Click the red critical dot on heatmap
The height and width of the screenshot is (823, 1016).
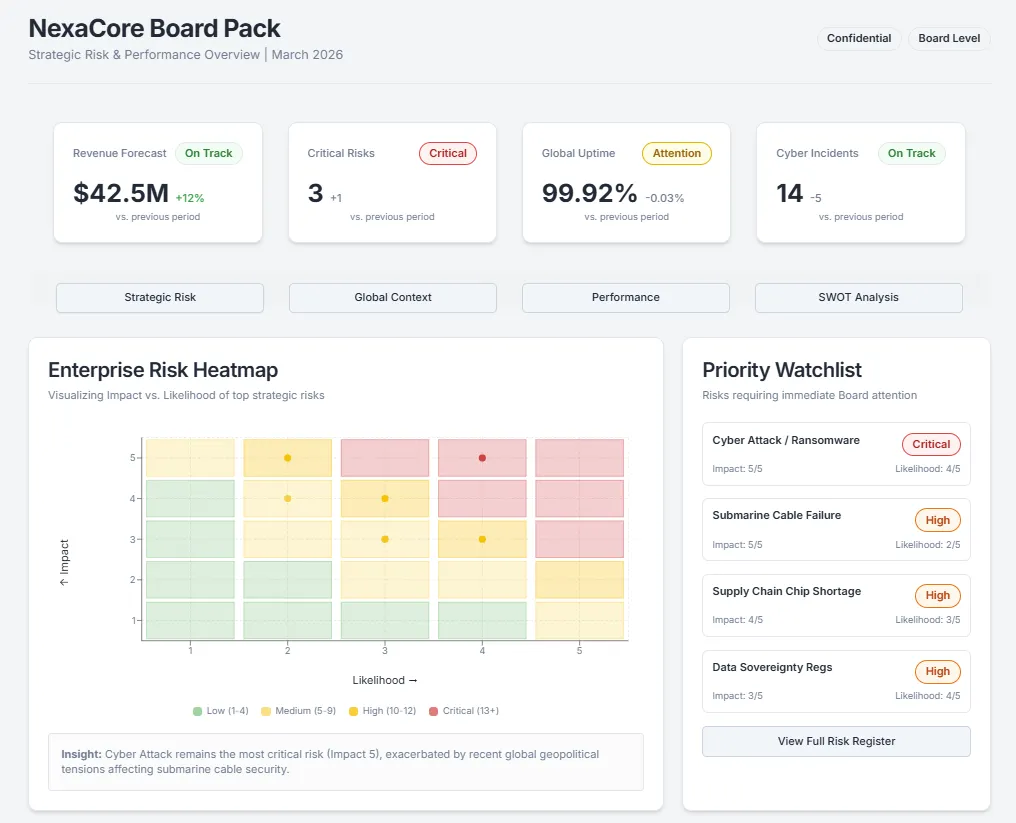click(482, 458)
